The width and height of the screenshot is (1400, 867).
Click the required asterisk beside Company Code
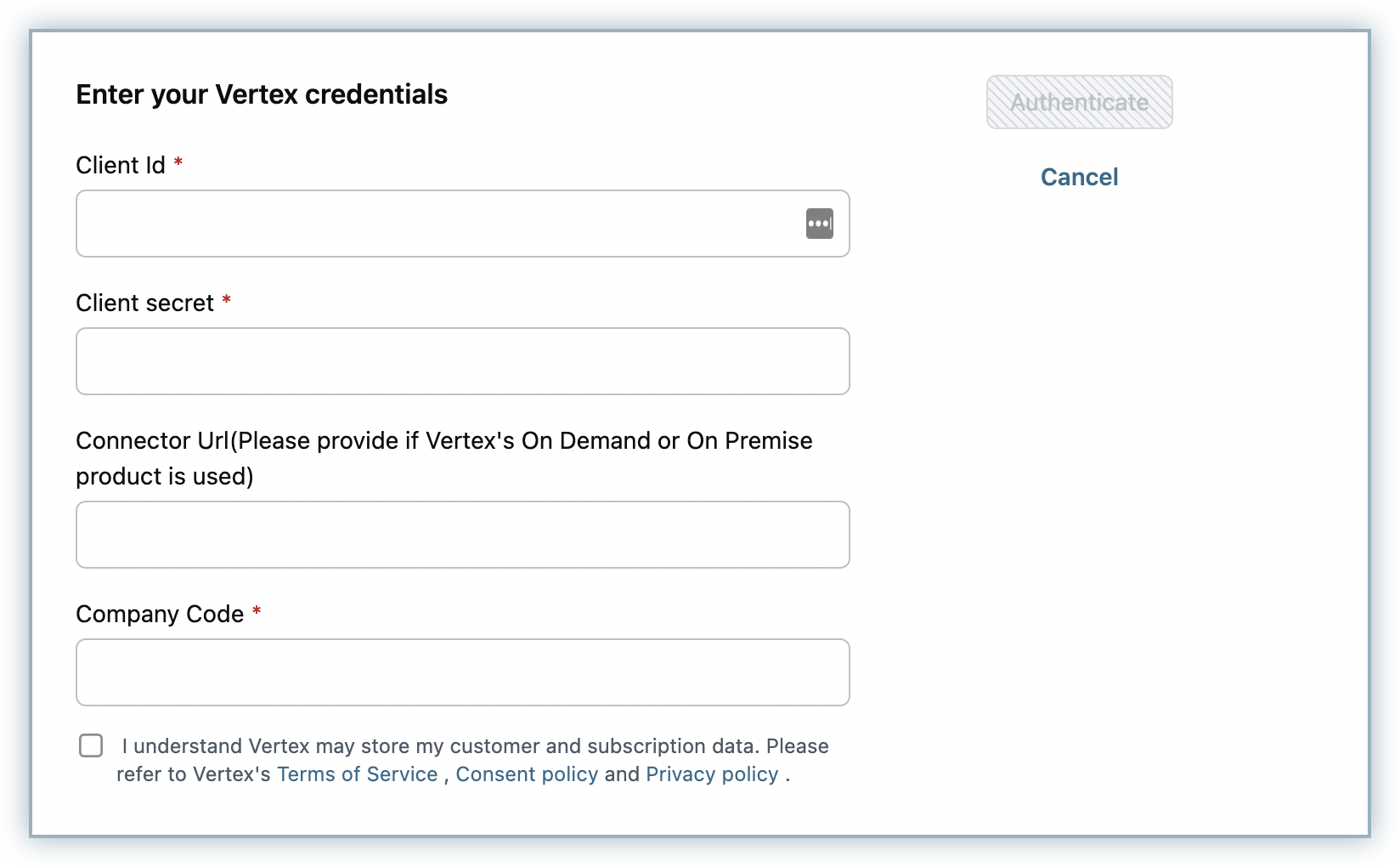(x=257, y=611)
